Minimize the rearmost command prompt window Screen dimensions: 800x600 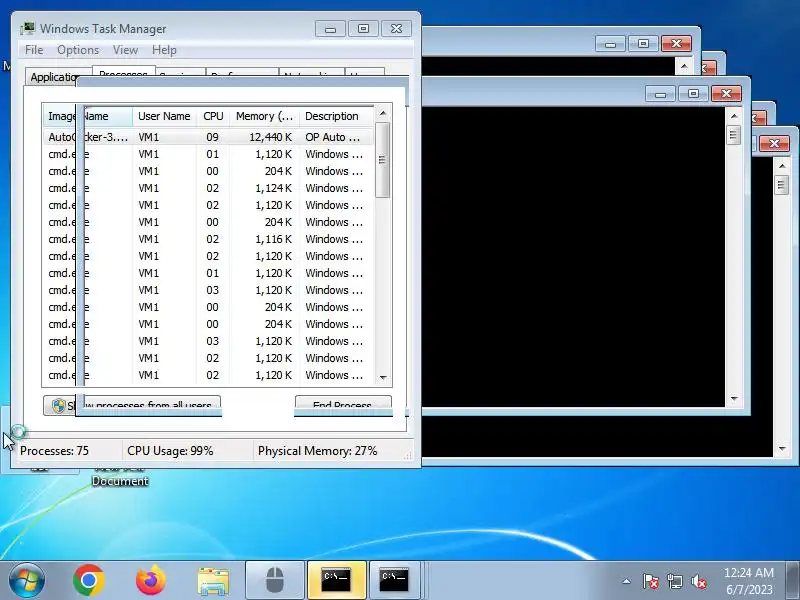[x=610, y=44]
